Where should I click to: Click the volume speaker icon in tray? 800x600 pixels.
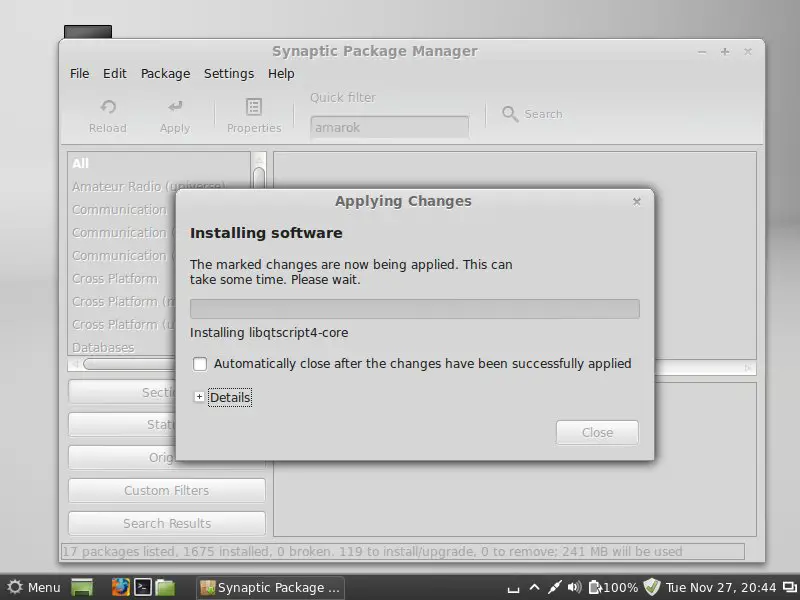574,587
